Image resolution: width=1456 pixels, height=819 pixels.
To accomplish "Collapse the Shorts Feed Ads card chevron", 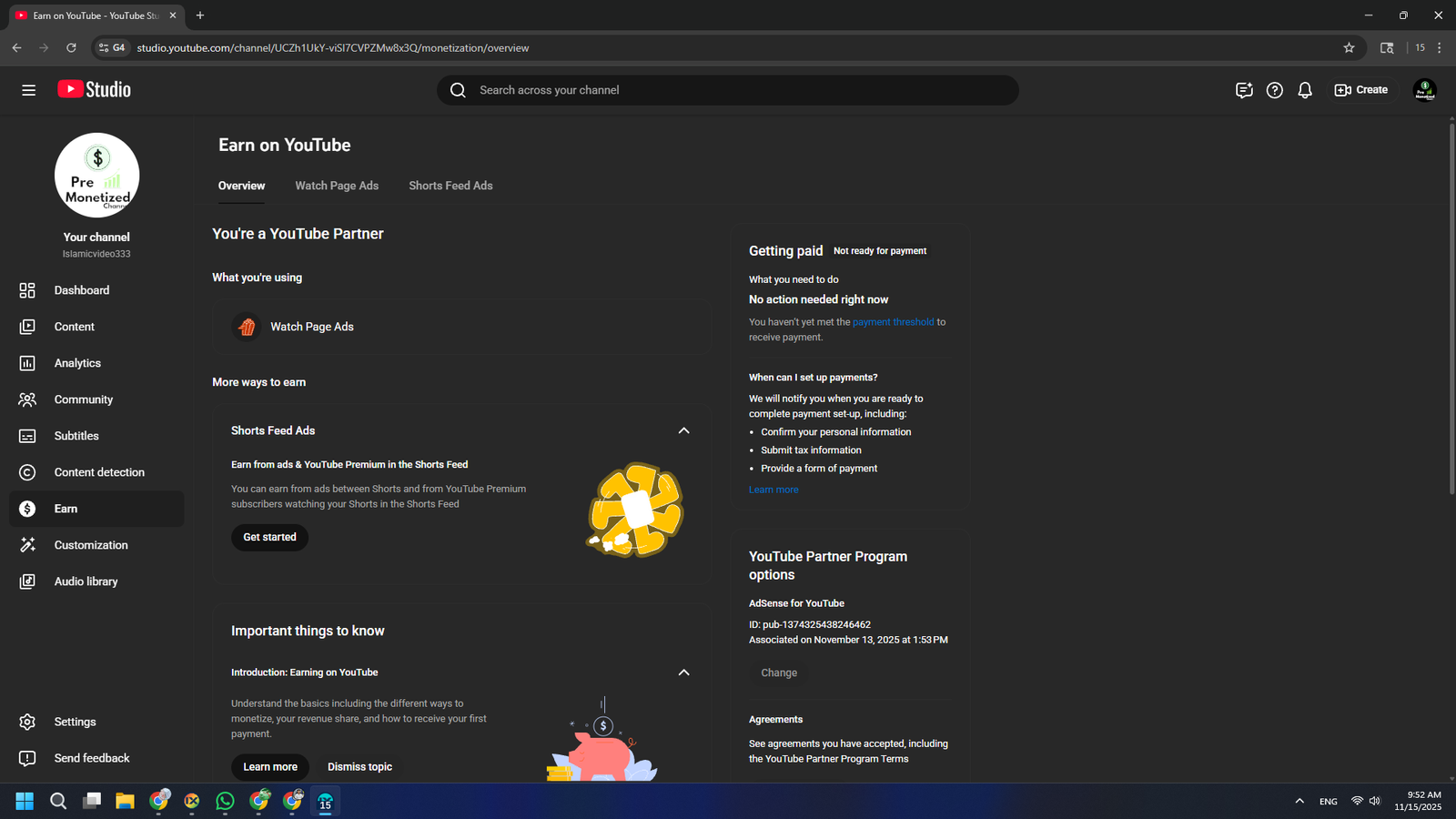I will 684,430.
